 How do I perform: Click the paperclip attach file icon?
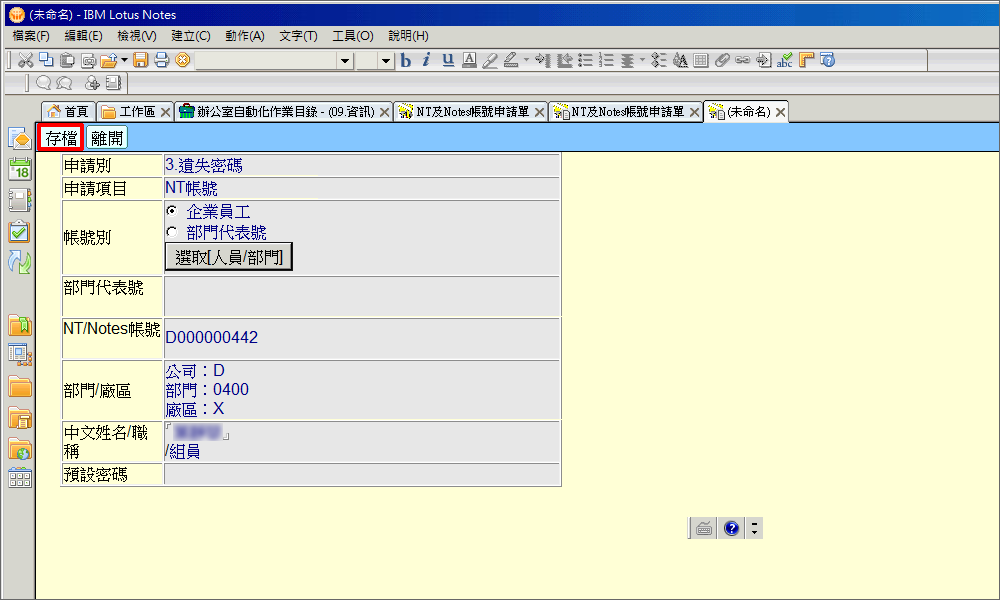click(x=722, y=60)
